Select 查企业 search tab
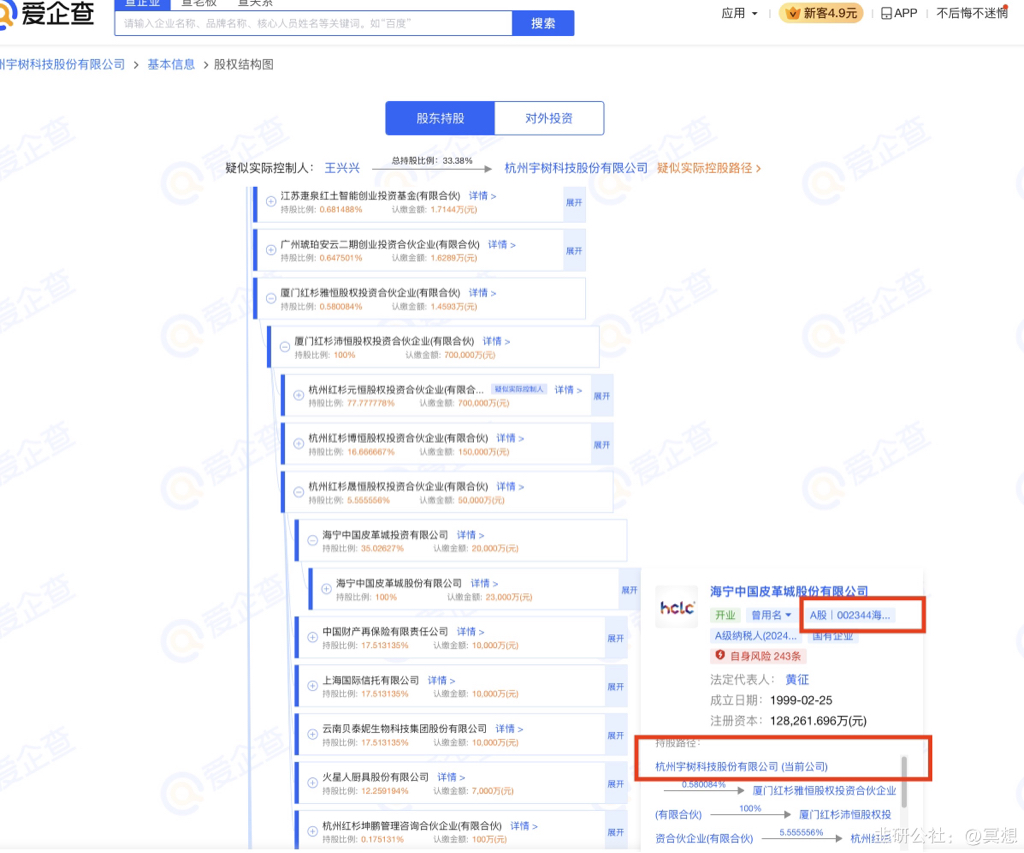This screenshot has height=853, width=1024. [x=142, y=4]
